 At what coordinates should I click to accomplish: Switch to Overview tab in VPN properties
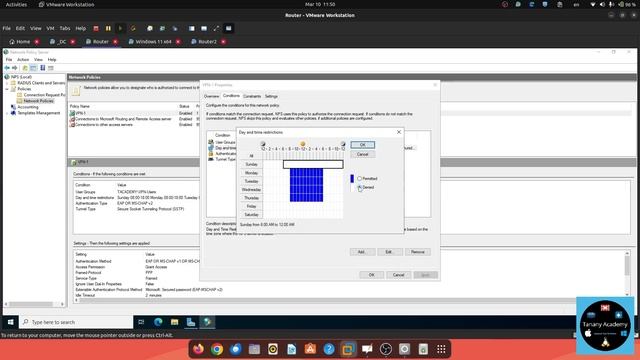[x=211, y=96]
